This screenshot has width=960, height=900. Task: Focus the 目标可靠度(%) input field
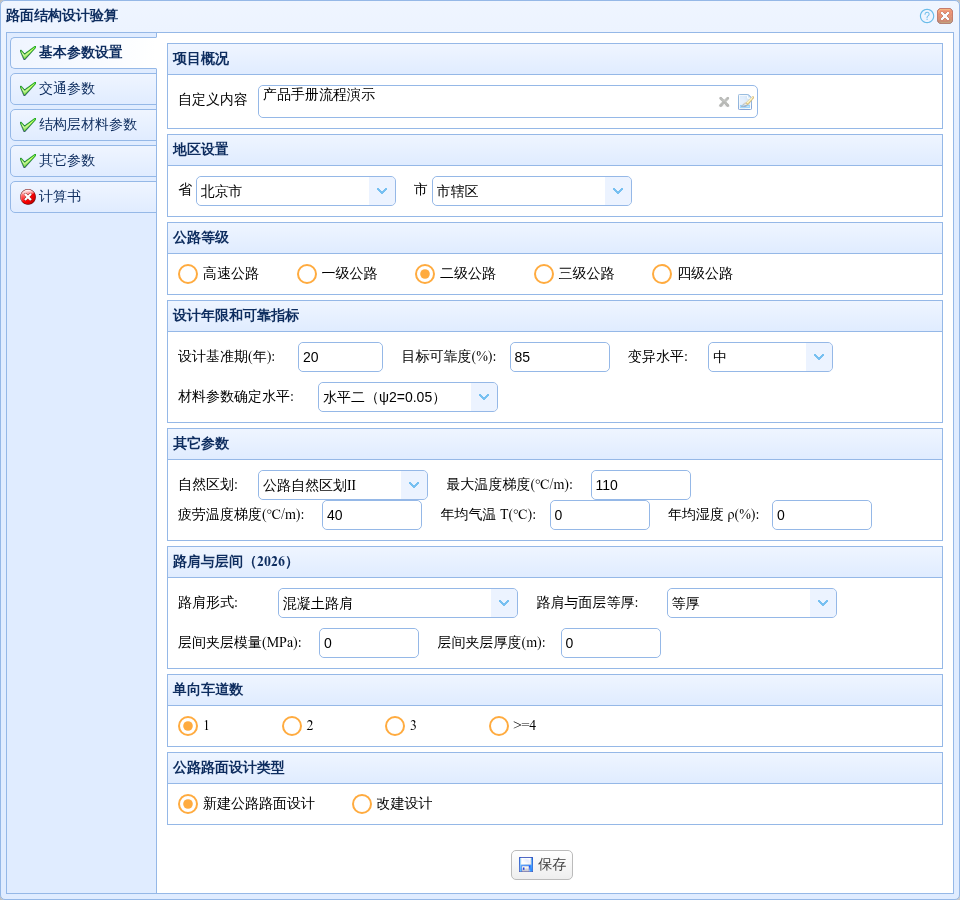560,357
